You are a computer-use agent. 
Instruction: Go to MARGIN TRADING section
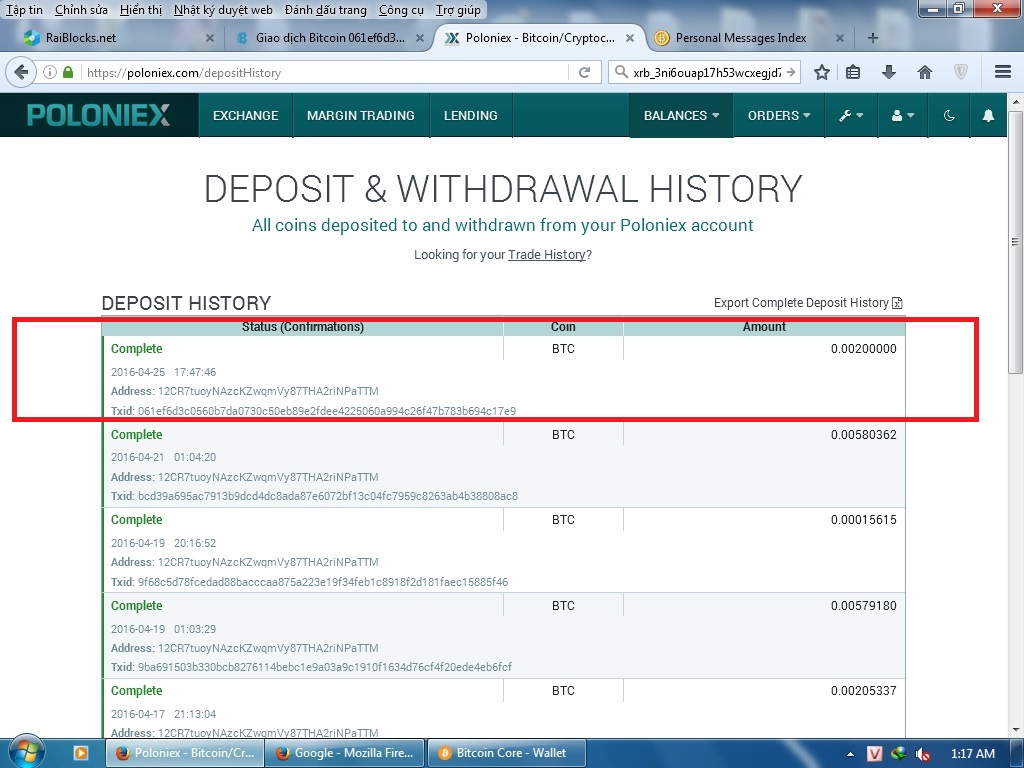click(360, 116)
